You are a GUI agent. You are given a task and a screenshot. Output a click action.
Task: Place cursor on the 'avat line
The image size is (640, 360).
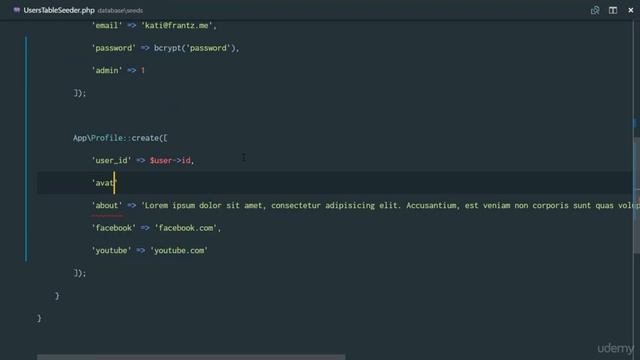pyautogui.click(x=334, y=183)
